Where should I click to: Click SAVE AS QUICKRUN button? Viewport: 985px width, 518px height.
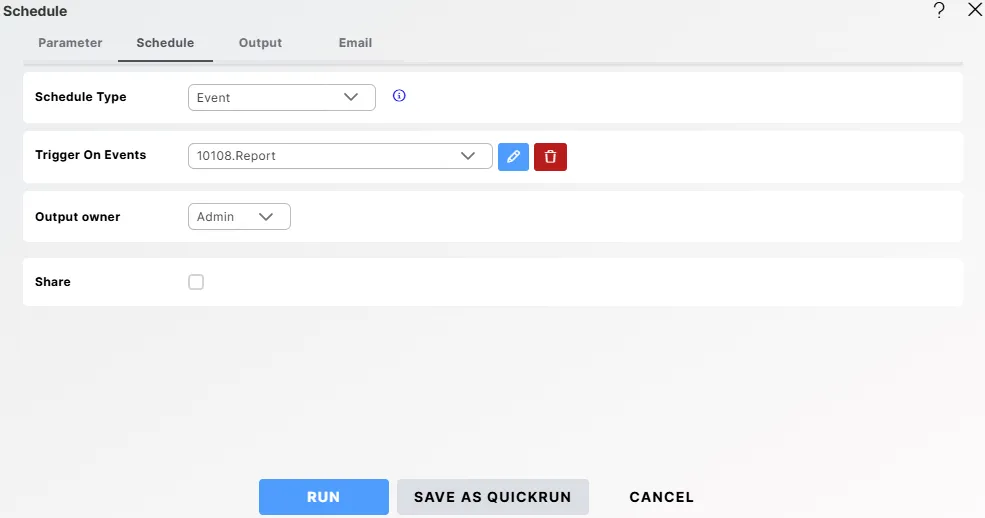(492, 497)
